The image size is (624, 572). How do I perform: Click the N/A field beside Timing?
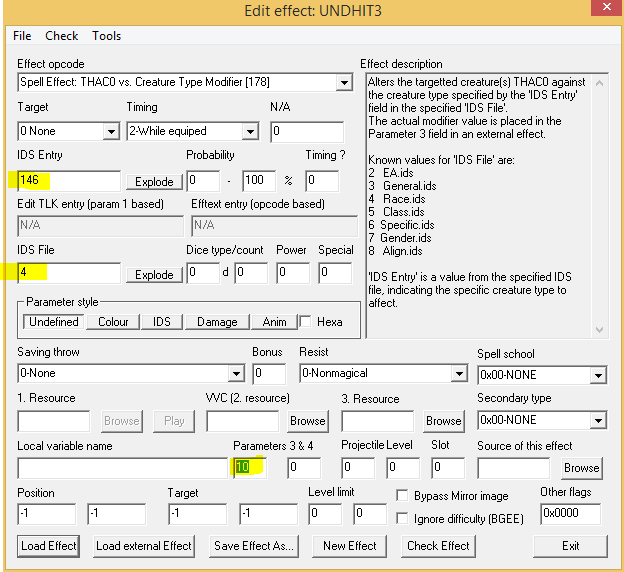[307, 132]
